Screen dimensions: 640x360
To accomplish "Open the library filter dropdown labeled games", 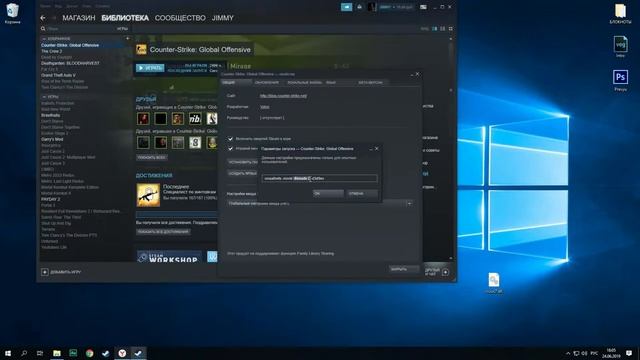I will [x=122, y=29].
